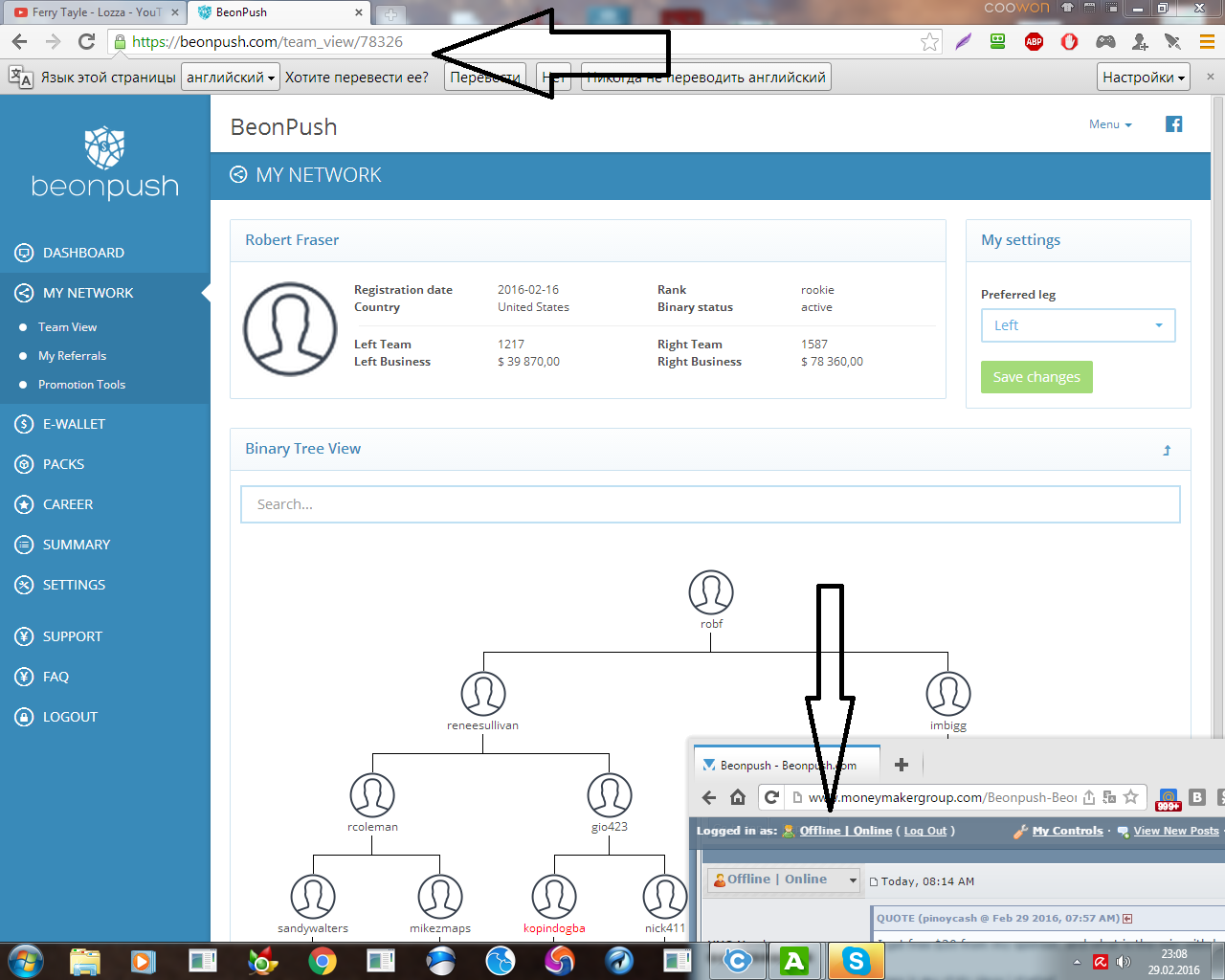Select the sandywalters user avatar

coord(313,897)
